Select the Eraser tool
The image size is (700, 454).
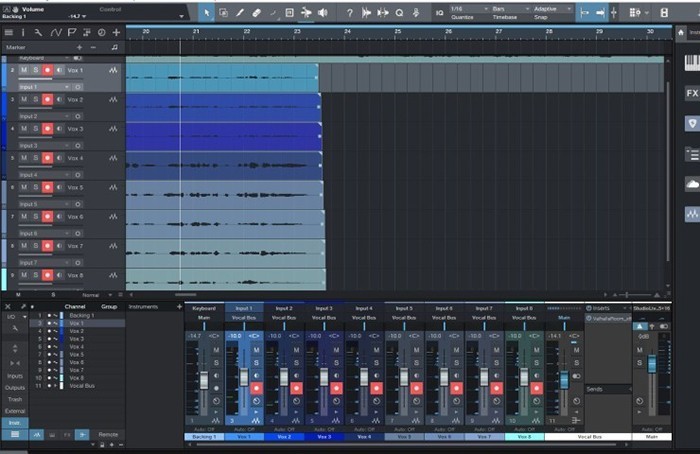point(256,13)
